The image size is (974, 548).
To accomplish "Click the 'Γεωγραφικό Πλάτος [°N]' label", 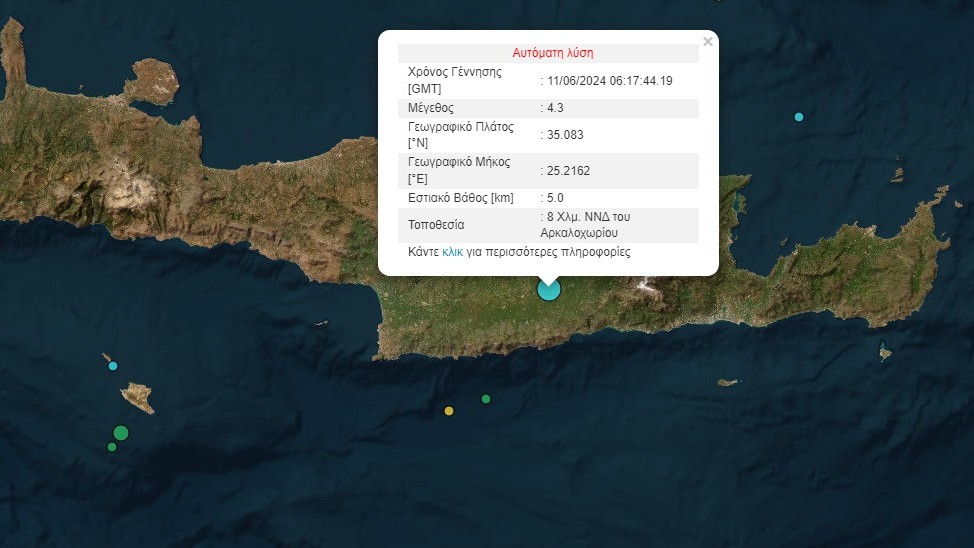I will click(x=461, y=135).
